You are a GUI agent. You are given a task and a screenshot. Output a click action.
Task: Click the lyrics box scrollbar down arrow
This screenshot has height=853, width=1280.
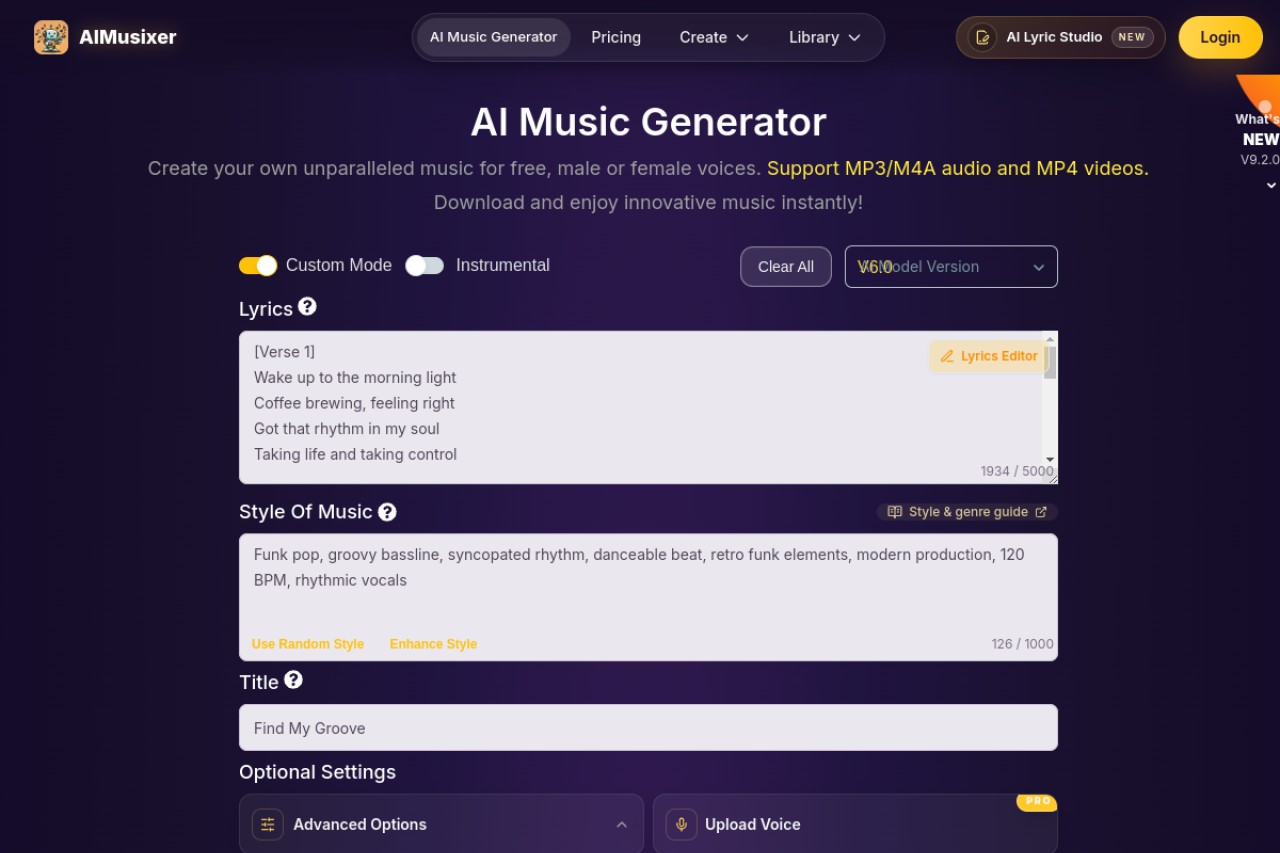1050,459
